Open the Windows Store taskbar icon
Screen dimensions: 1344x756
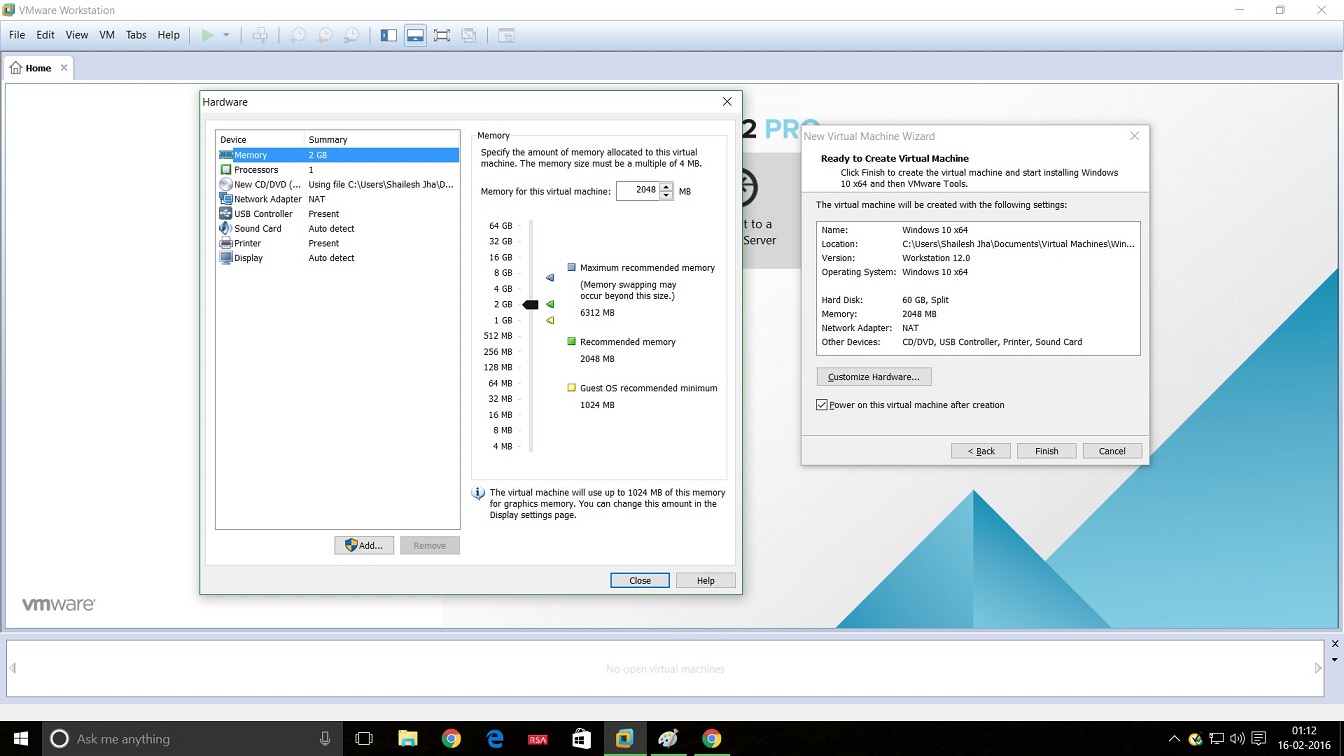click(581, 739)
